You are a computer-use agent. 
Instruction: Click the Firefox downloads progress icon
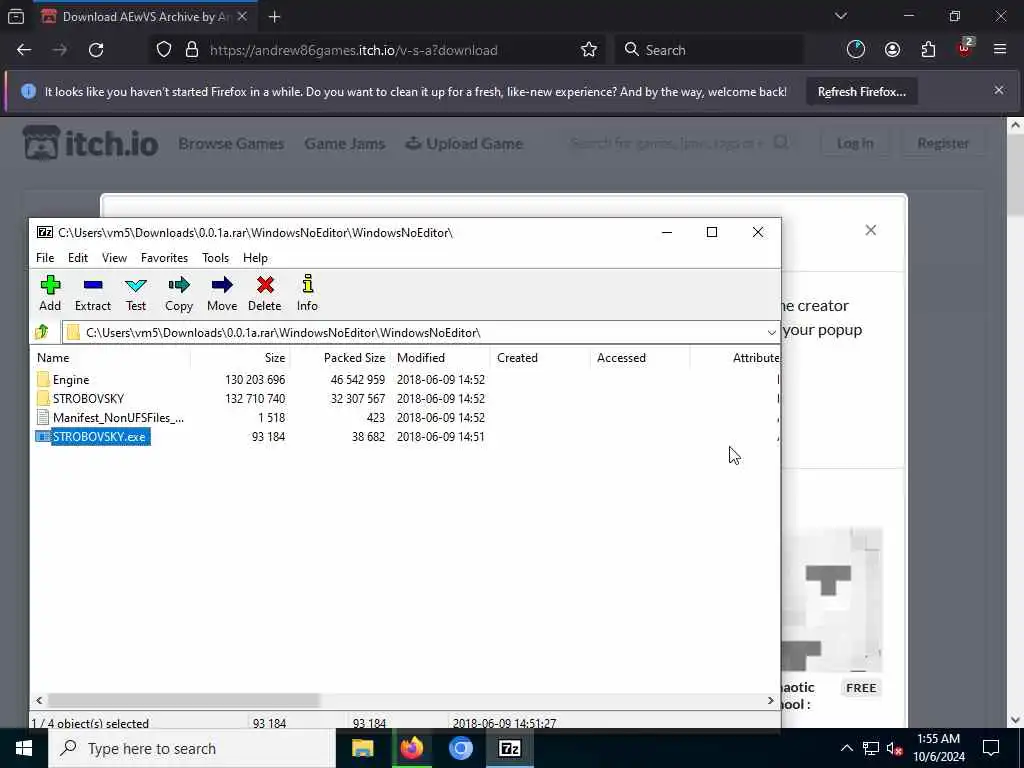click(856, 50)
